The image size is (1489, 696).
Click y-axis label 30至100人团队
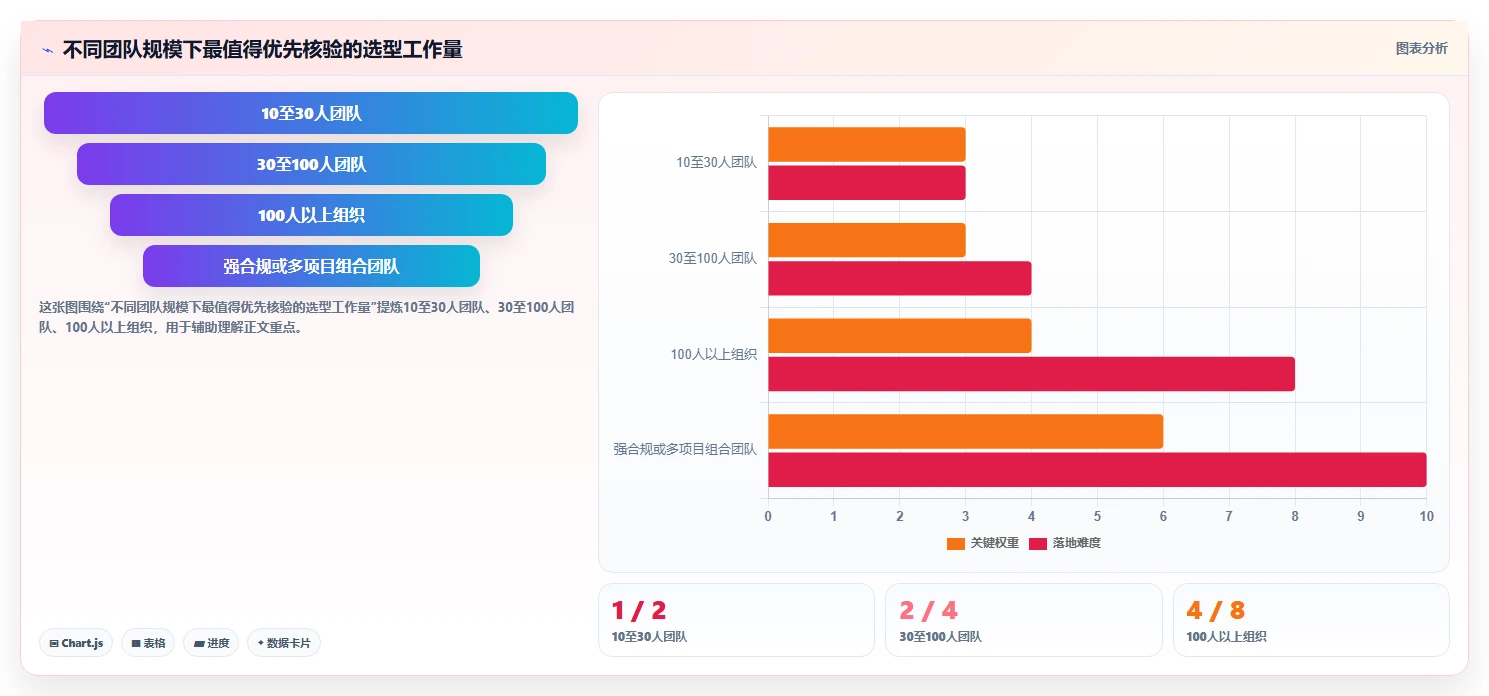pyautogui.click(x=713, y=258)
